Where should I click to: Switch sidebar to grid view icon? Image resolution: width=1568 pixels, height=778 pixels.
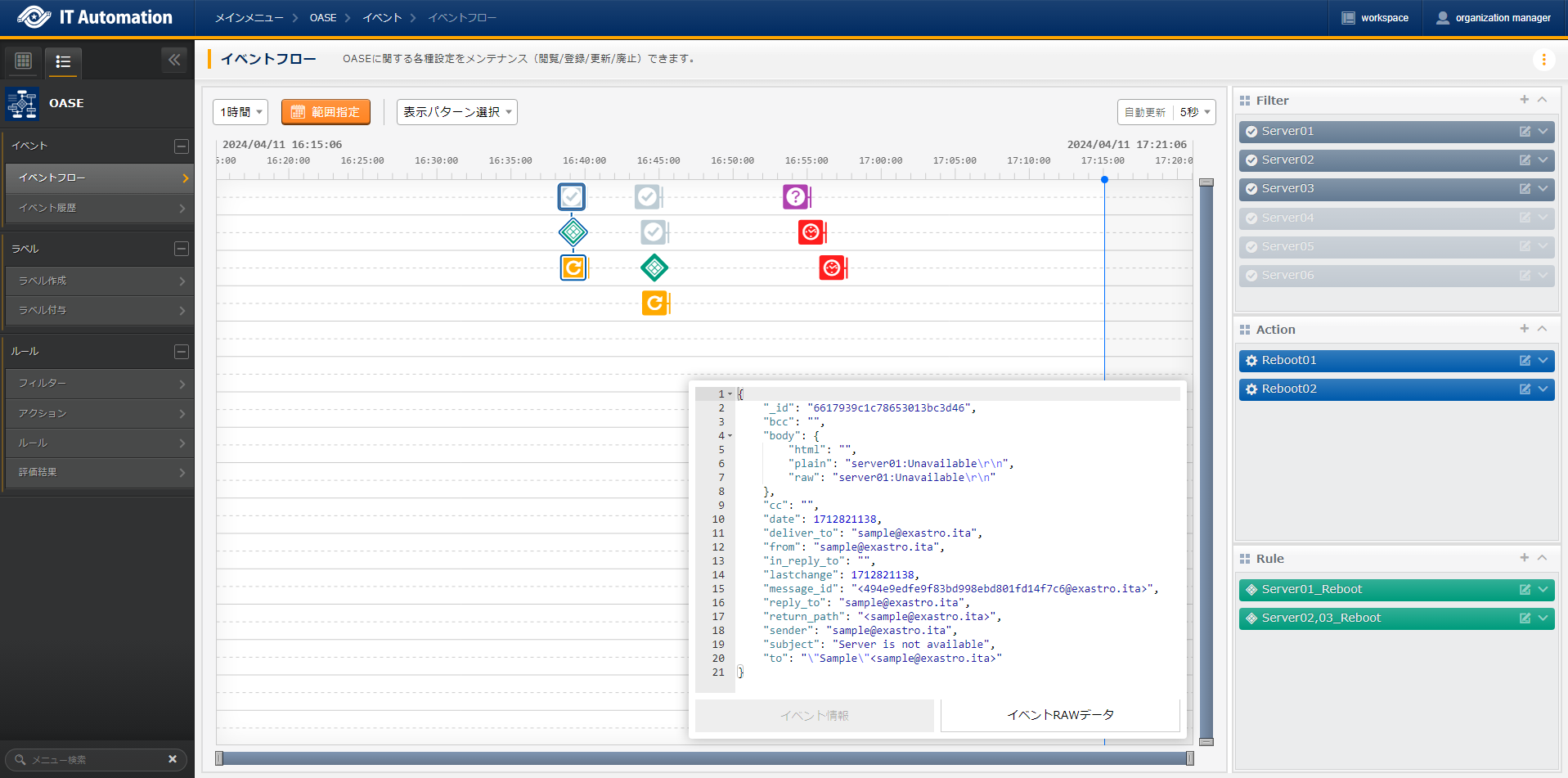(24, 61)
